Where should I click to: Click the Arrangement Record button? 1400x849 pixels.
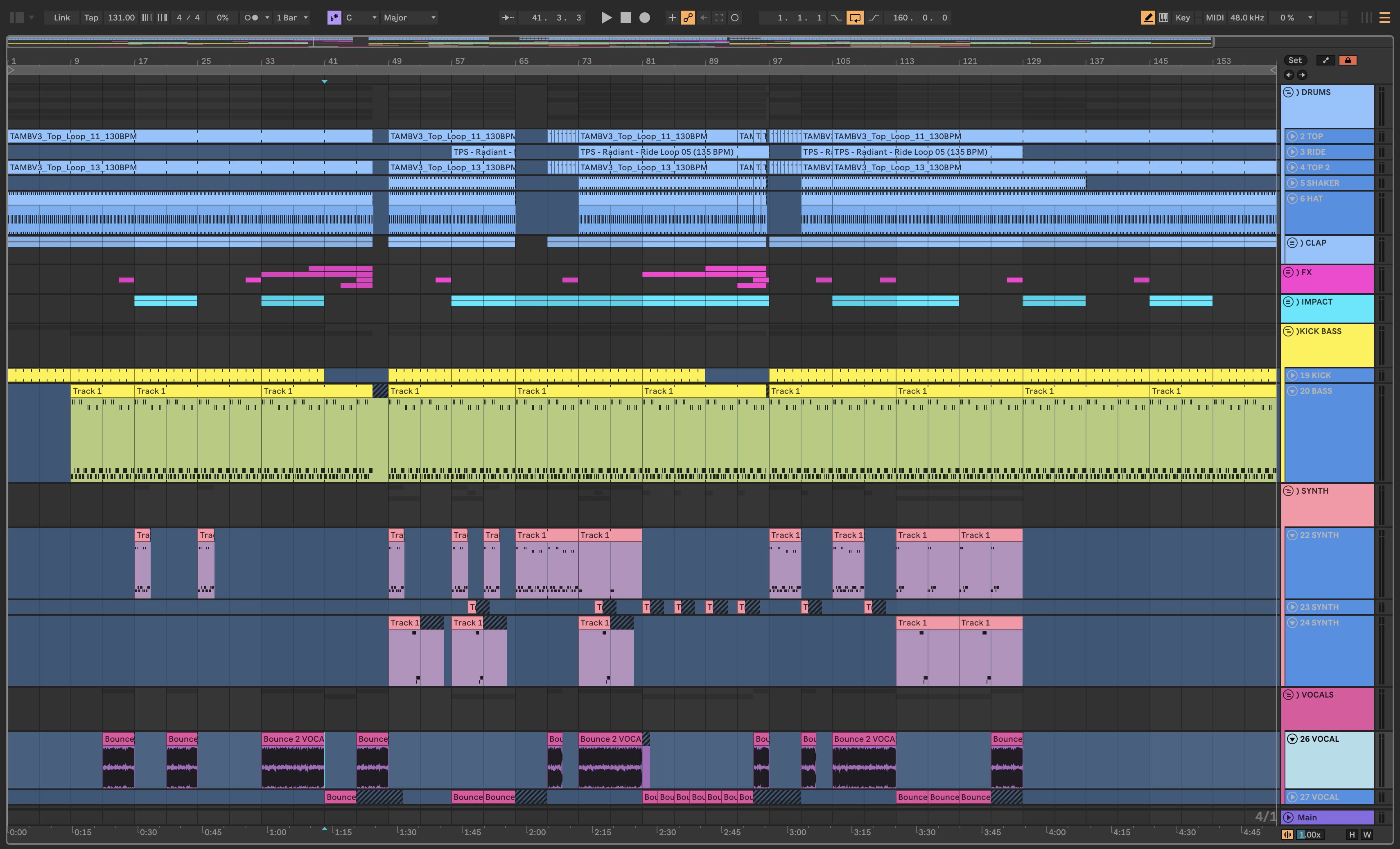pyautogui.click(x=644, y=18)
